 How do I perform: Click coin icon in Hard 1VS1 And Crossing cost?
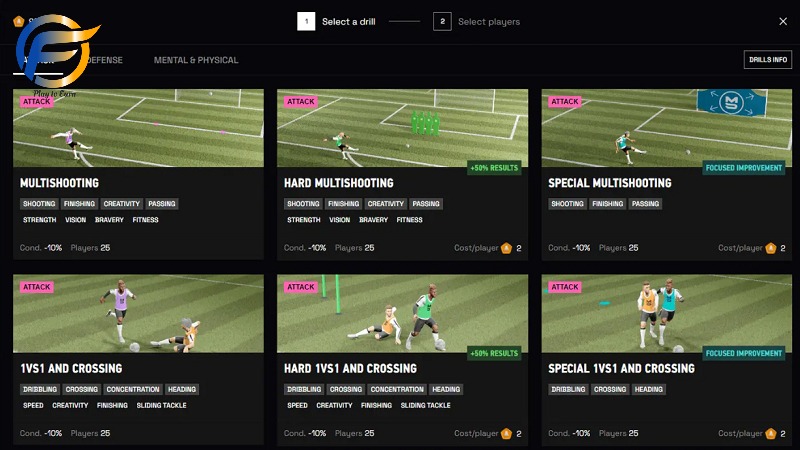pos(506,434)
